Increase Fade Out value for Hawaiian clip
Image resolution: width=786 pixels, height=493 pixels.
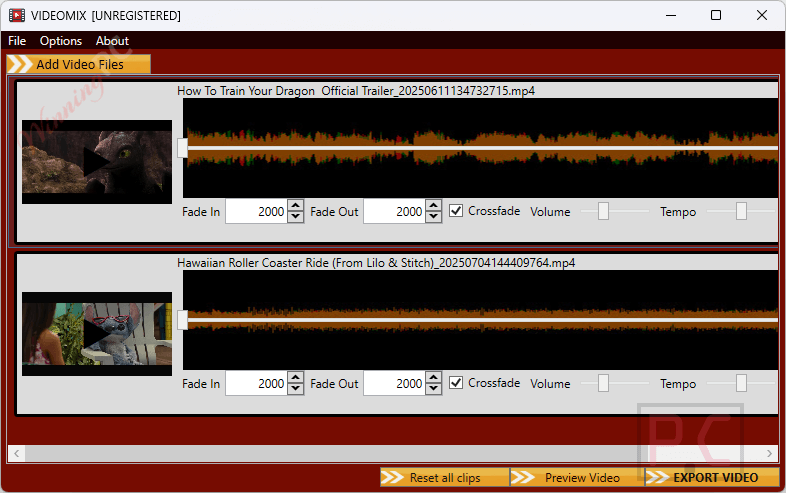click(x=434, y=378)
